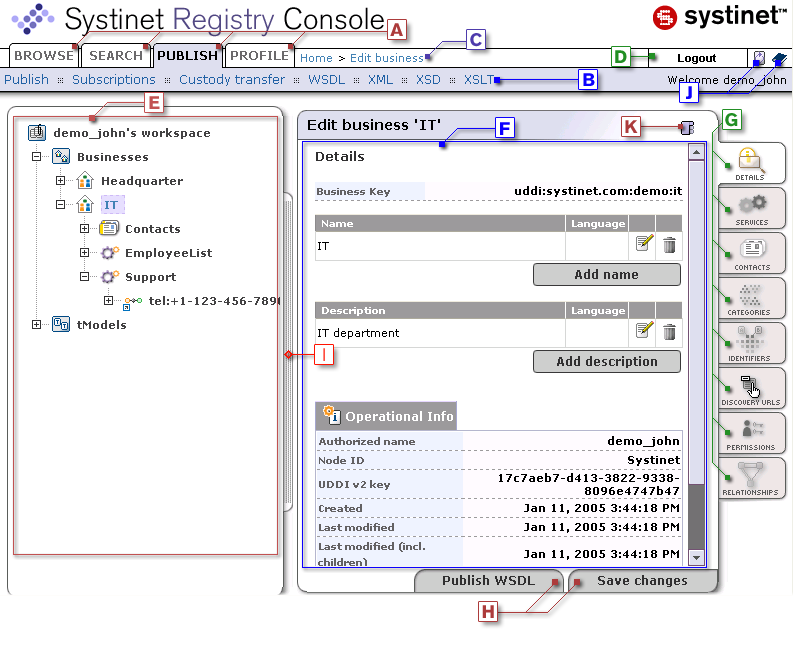This screenshot has width=793, height=650.
Task: Switch to the BROWSE tab
Action: coord(44,56)
